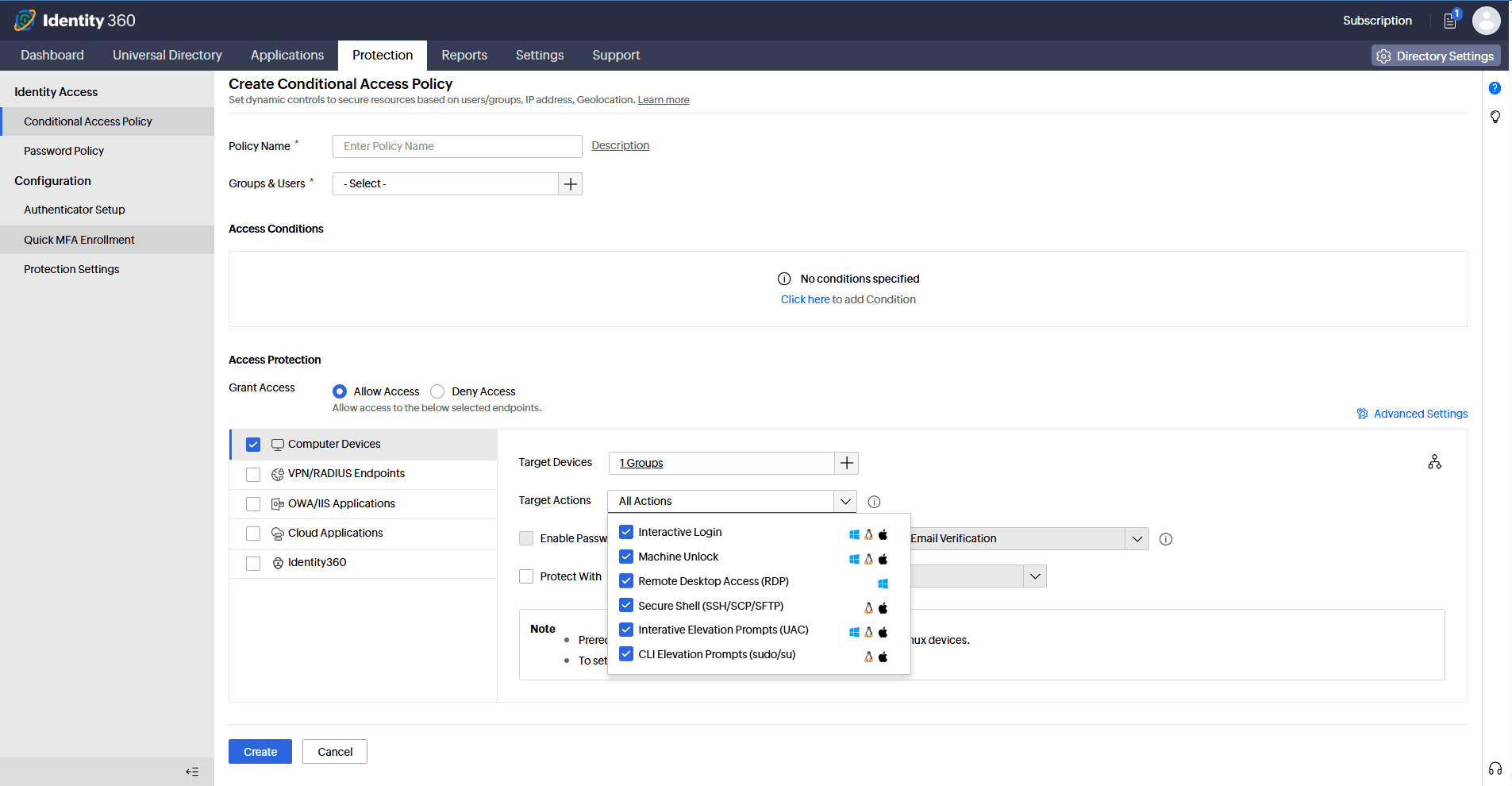This screenshot has width=1512, height=786.
Task: Open the Dashboard tab
Action: pos(52,56)
